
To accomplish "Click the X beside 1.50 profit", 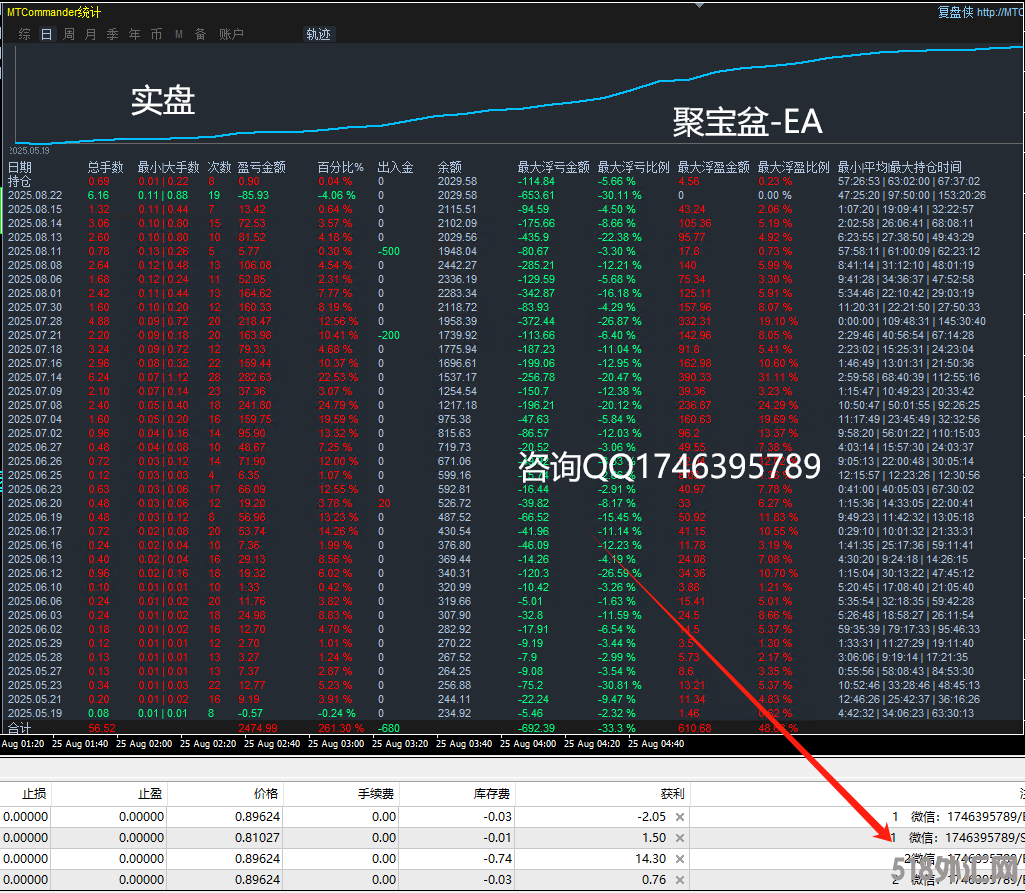I will [x=680, y=838].
